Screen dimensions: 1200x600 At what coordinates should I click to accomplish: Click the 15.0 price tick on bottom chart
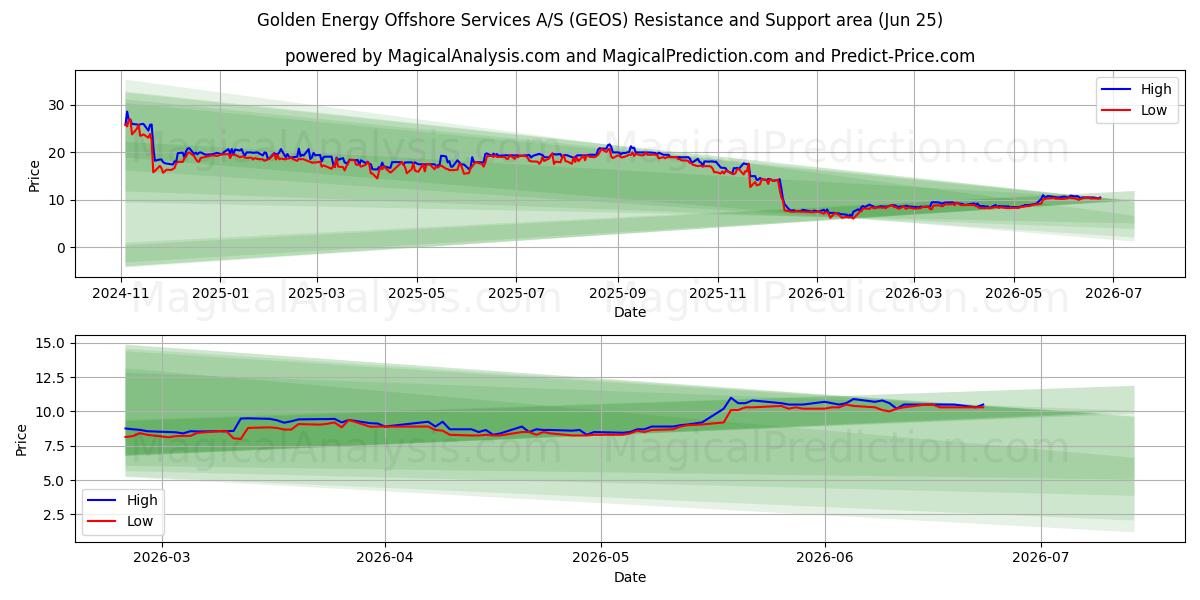click(x=50, y=343)
